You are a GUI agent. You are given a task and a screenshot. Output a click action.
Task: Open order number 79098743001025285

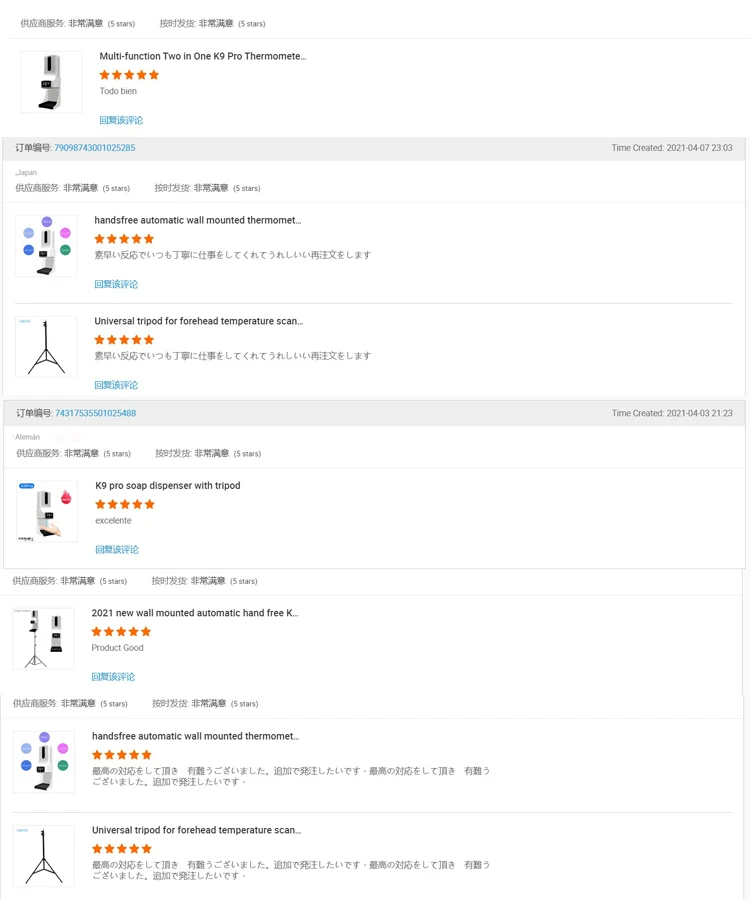coord(95,148)
